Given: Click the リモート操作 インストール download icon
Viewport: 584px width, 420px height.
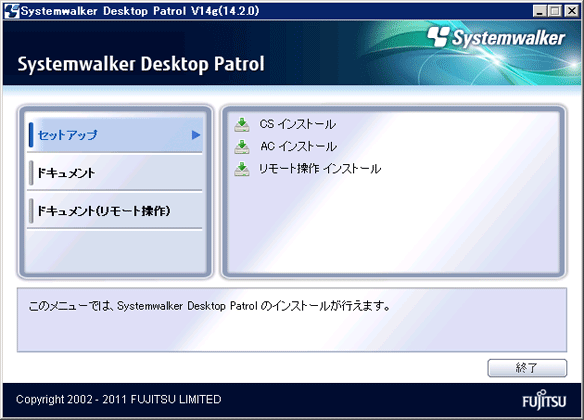Looking at the screenshot, I should pos(242,169).
